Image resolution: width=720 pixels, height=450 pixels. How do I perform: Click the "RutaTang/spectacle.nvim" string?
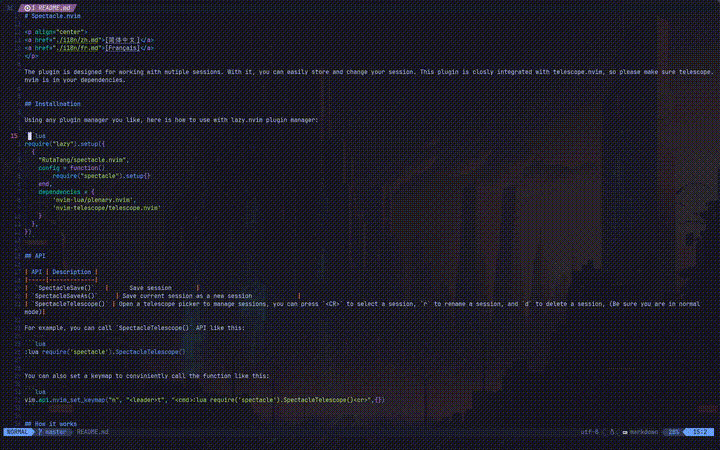[x=82, y=160]
